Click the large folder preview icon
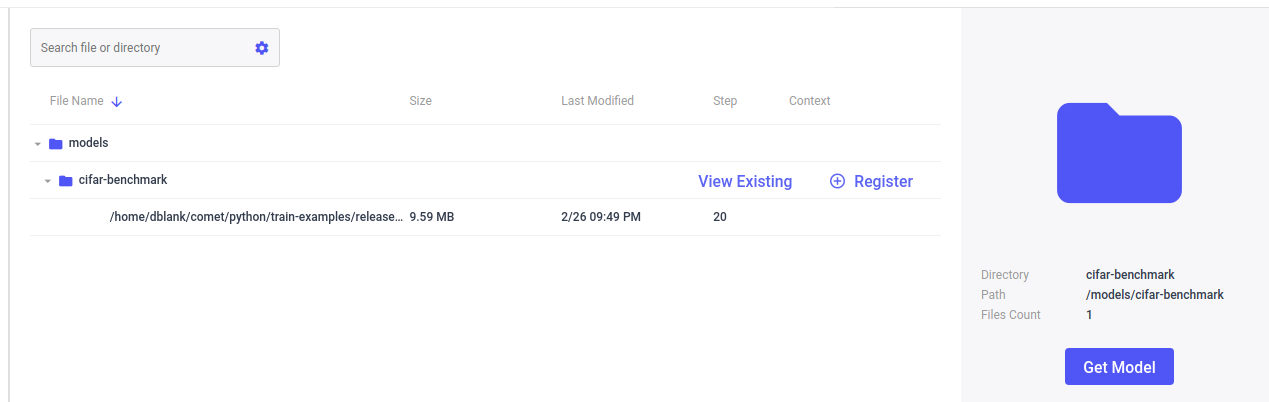This screenshot has width=1269, height=402. click(x=1119, y=153)
